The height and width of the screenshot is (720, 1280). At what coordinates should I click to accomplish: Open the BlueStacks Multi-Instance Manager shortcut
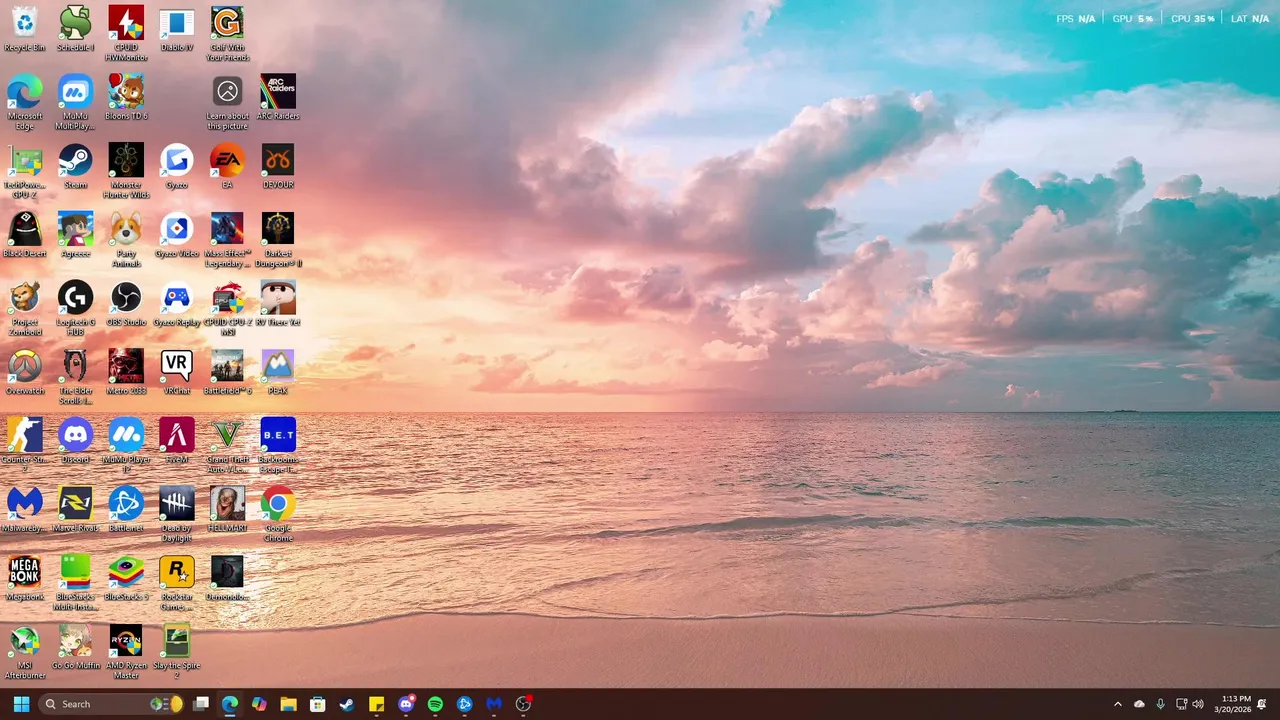tap(75, 584)
